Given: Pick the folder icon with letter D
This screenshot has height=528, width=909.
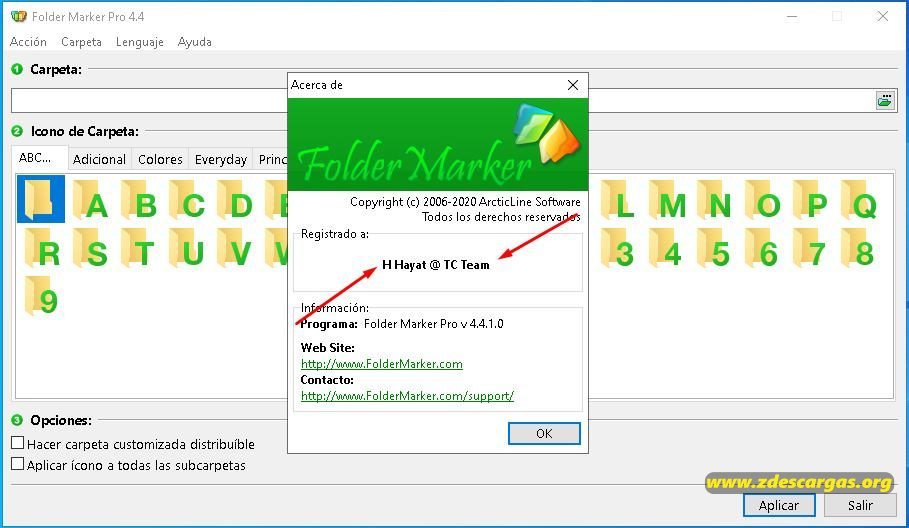Looking at the screenshot, I should click(235, 200).
